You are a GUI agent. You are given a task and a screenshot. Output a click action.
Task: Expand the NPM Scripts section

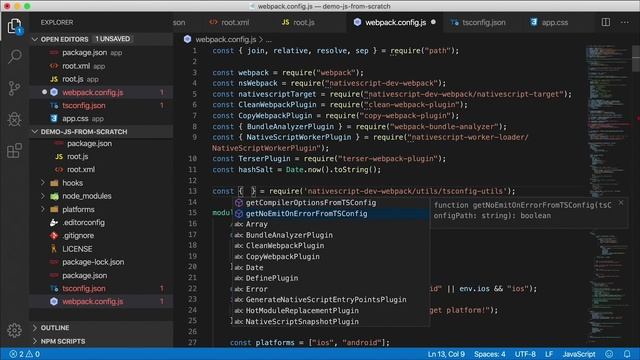pos(35,341)
